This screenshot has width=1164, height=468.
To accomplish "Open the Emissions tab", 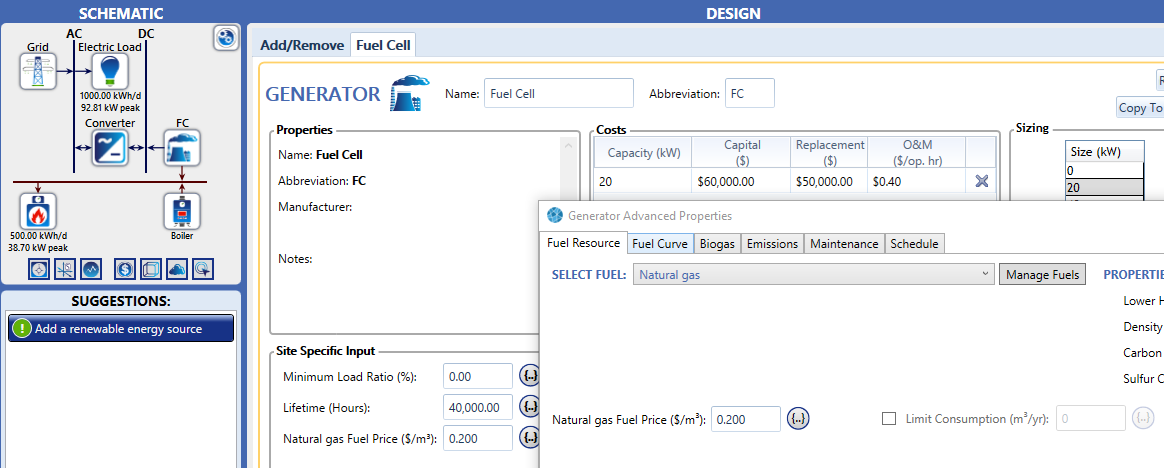I will pos(772,244).
